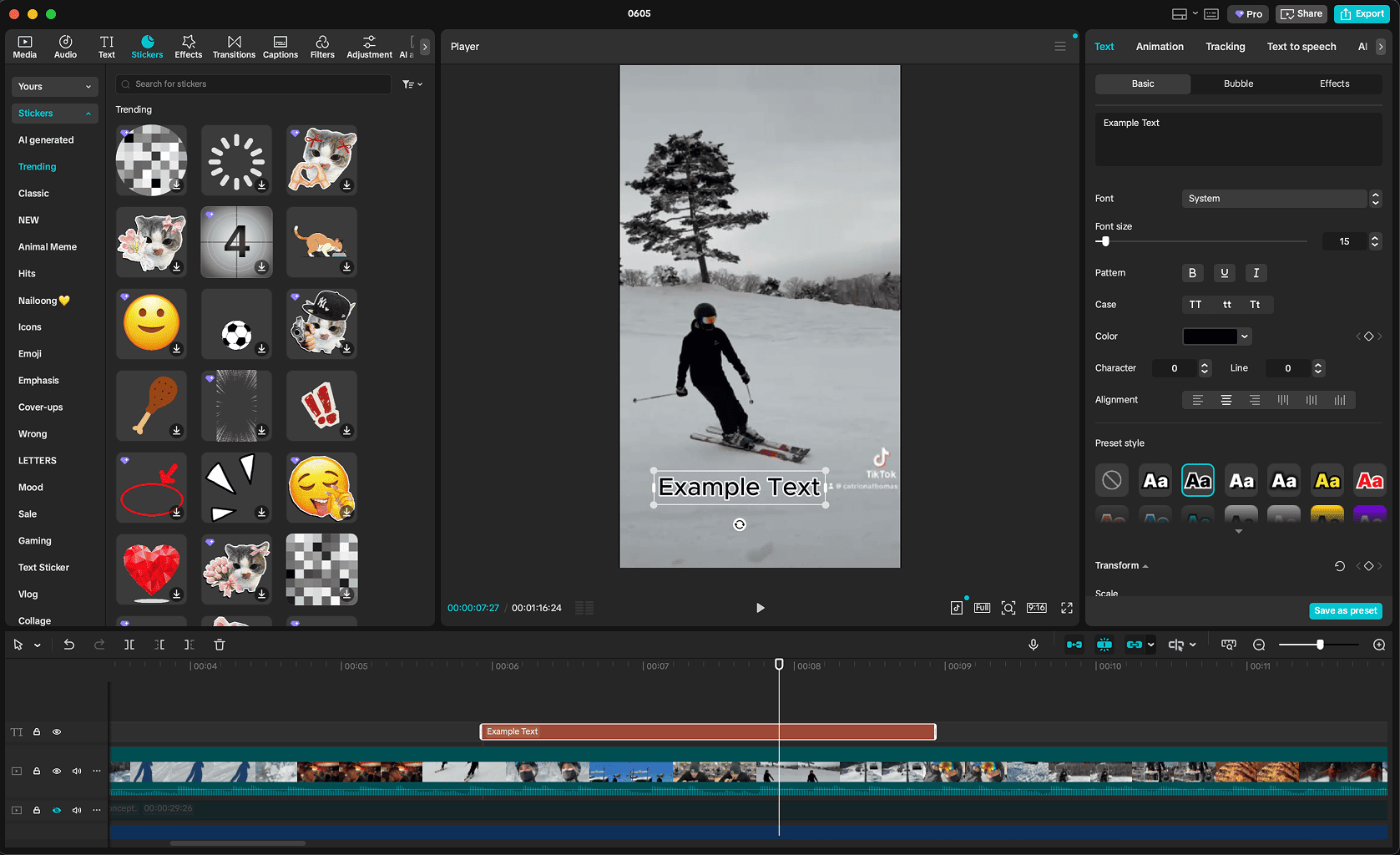Expand the text Color dropdown
The height and width of the screenshot is (855, 1400).
click(1245, 336)
